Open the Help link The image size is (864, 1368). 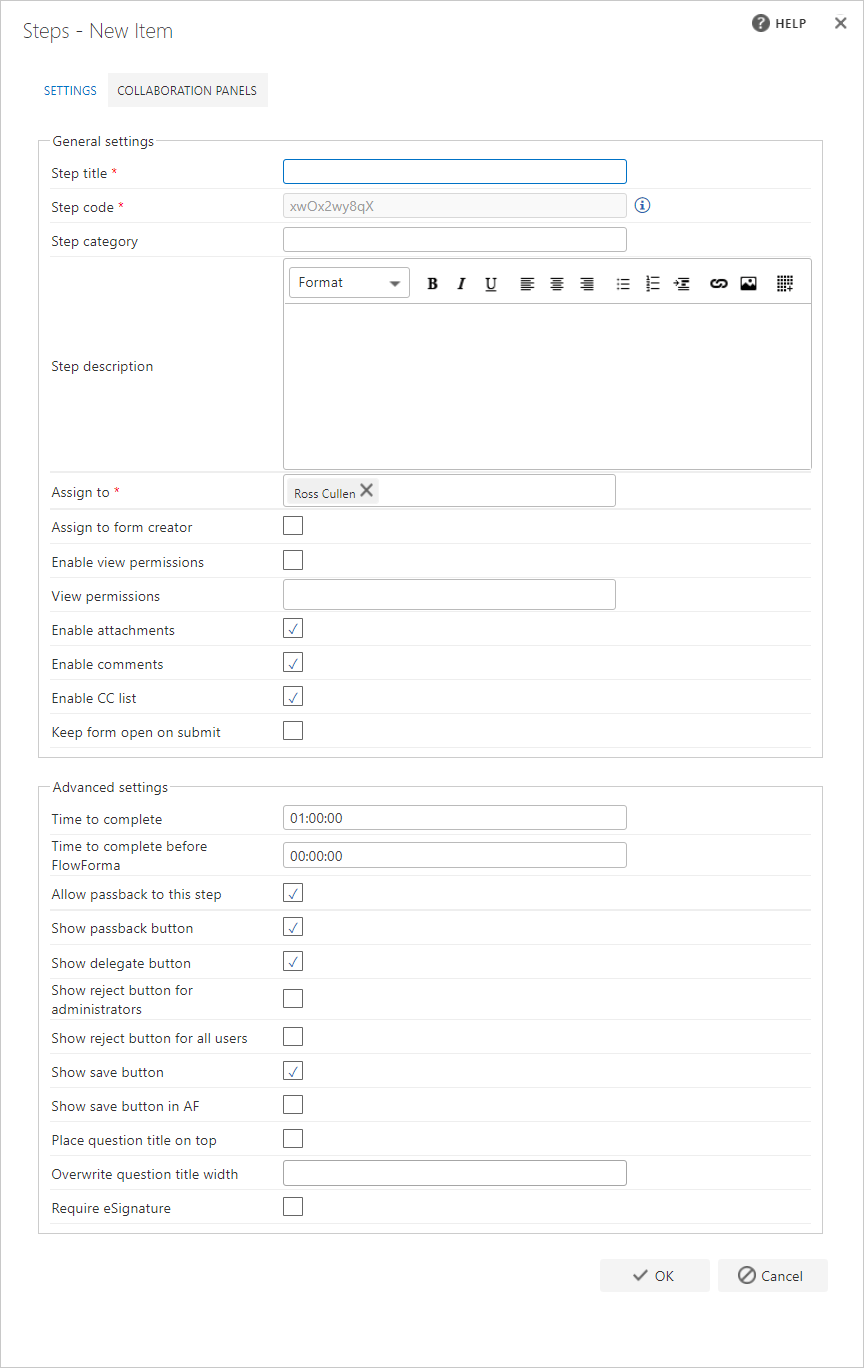pos(779,23)
